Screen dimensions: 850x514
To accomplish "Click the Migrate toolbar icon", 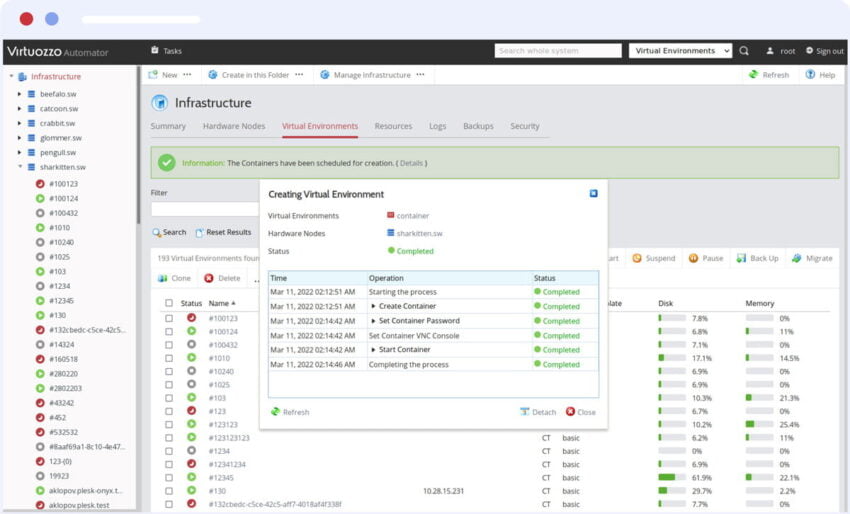I will click(x=798, y=258).
